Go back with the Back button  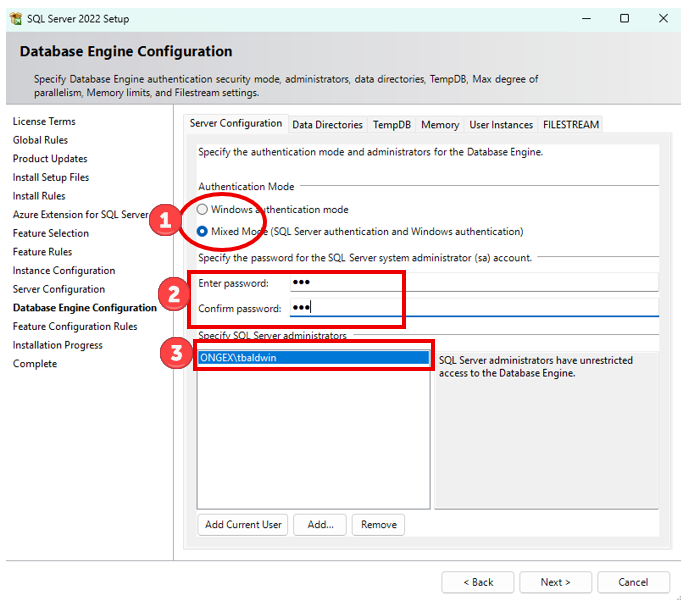[478, 582]
